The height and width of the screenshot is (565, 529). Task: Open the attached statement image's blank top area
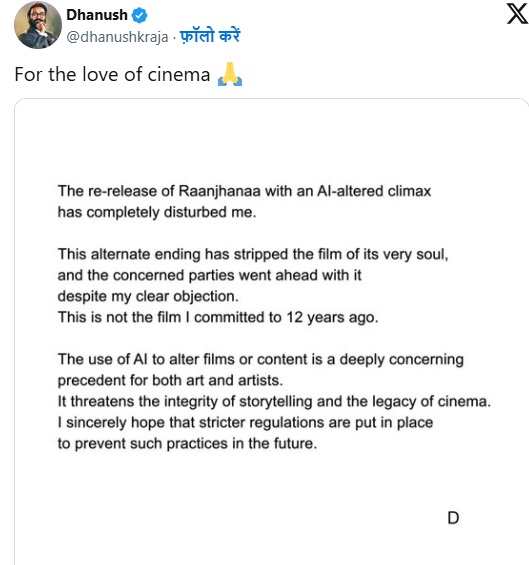coord(271,141)
